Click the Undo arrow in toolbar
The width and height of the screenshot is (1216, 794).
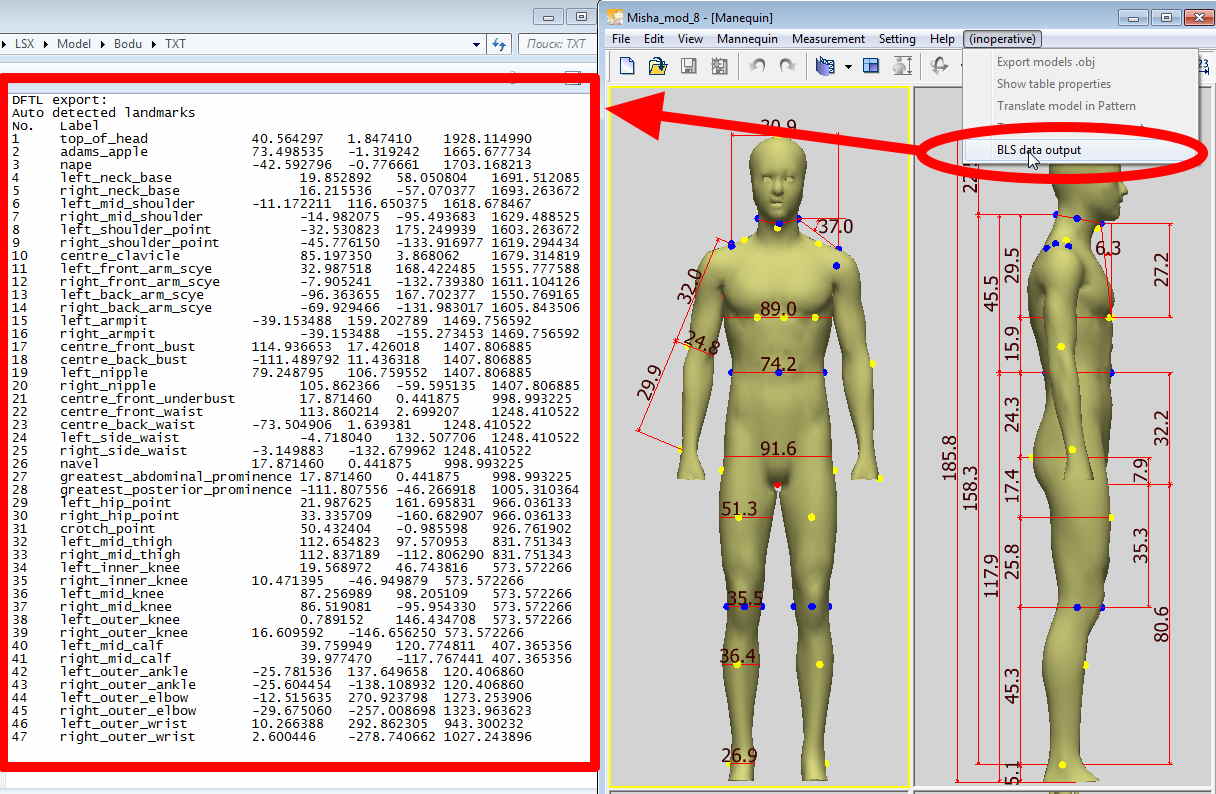coord(758,66)
